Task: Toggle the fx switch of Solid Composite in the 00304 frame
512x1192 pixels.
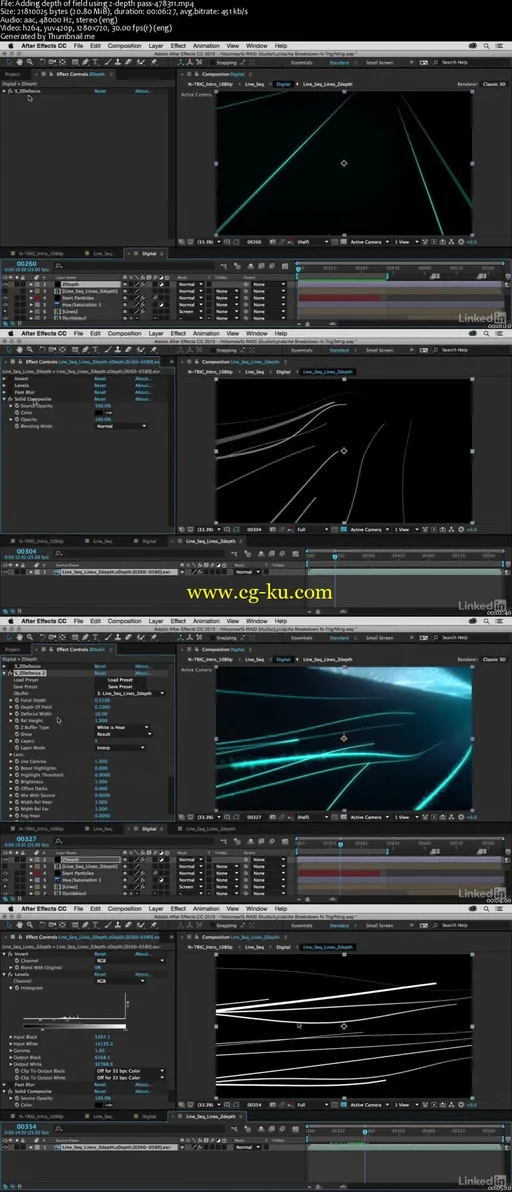Action: (x=11, y=399)
